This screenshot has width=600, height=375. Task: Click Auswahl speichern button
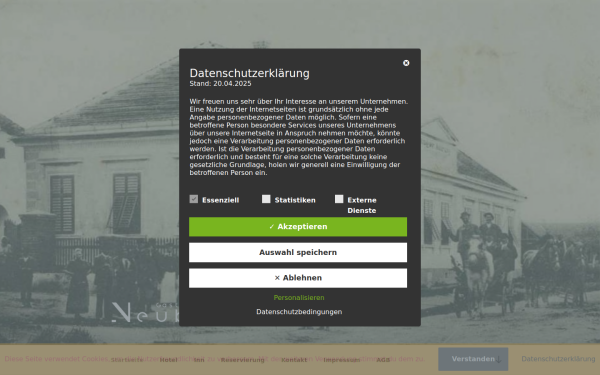[298, 253]
